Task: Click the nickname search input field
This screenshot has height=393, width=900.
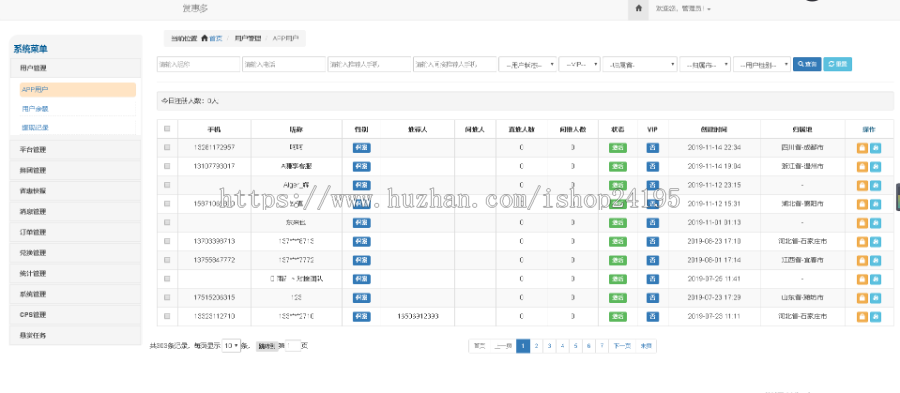Action: [199, 64]
